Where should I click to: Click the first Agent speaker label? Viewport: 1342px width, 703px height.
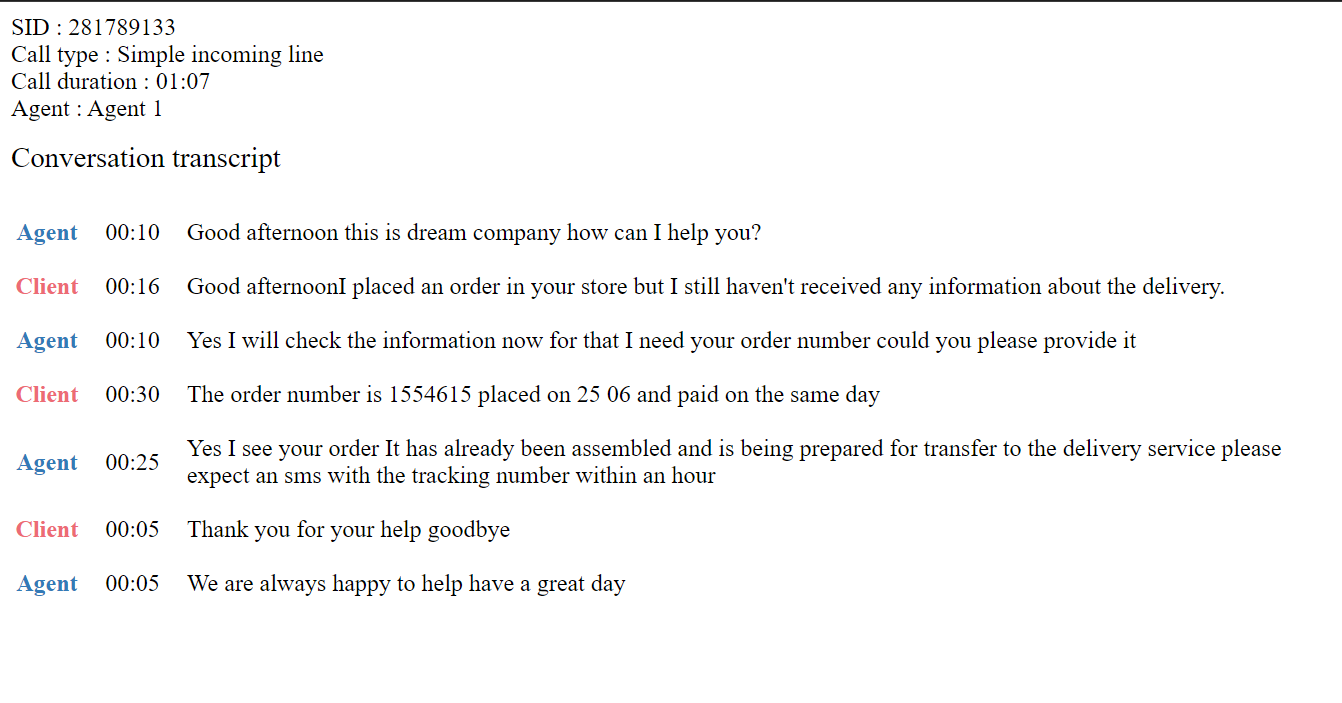[x=47, y=233]
